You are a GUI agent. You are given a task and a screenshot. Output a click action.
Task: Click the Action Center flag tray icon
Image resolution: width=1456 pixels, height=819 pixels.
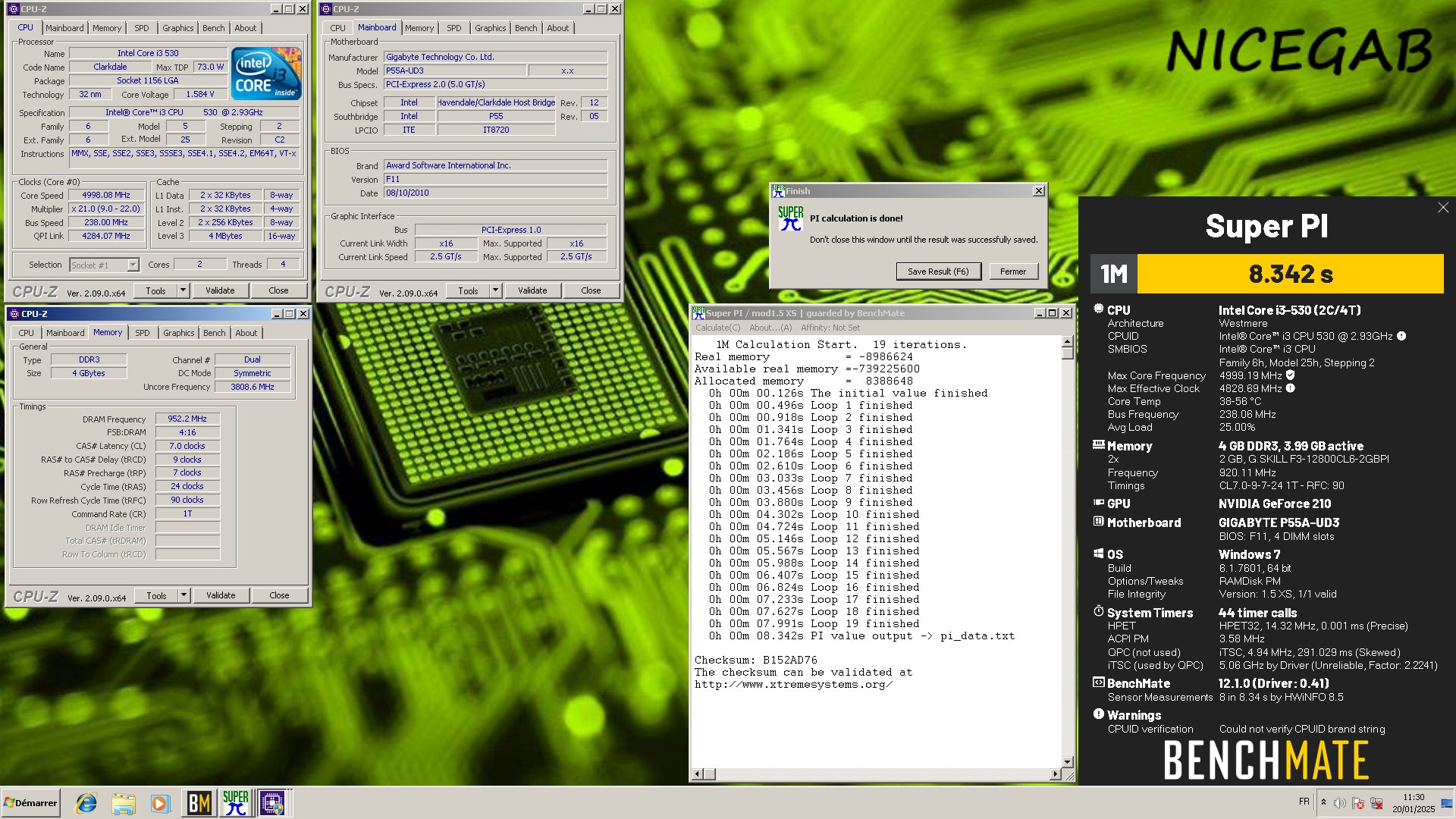coord(1358,803)
